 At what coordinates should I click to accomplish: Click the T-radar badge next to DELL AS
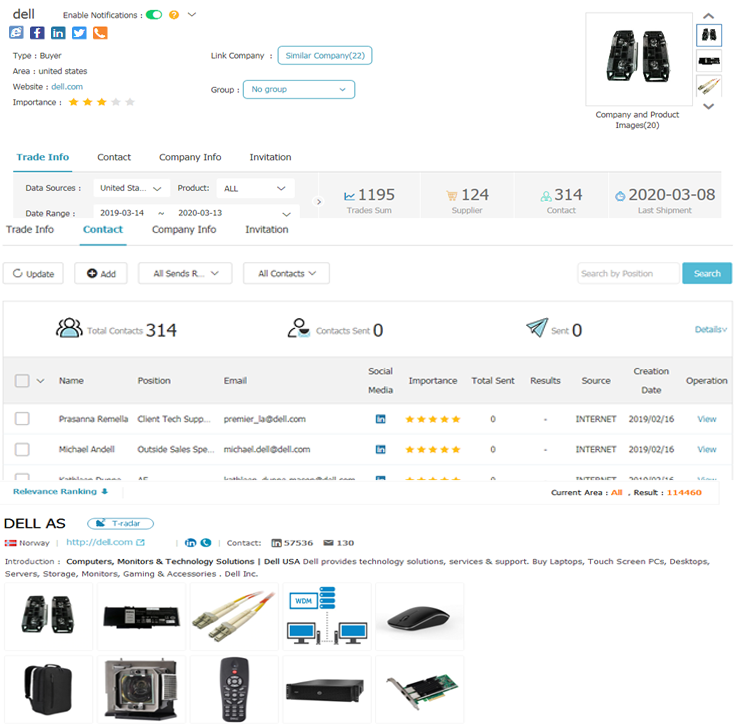pyautogui.click(x=120, y=523)
